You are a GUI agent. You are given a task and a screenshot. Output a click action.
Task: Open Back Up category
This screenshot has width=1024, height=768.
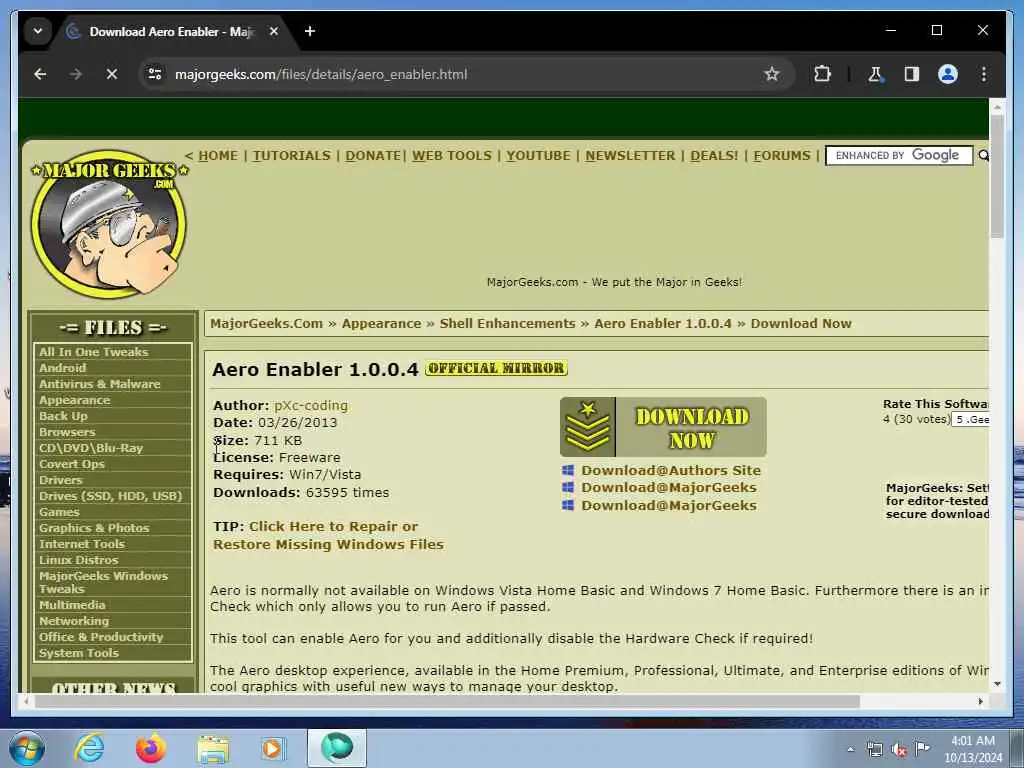click(63, 416)
